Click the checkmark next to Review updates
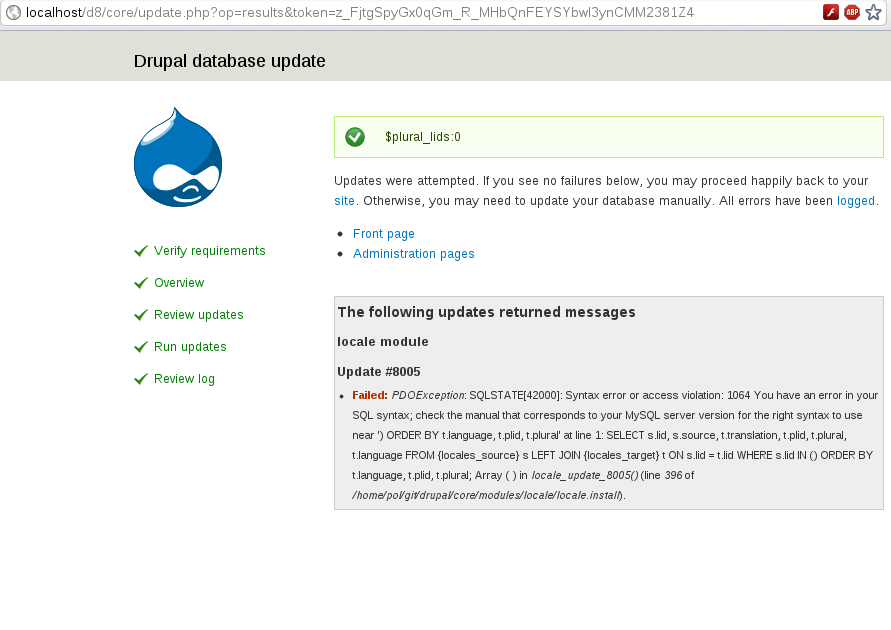The width and height of the screenshot is (891, 630). [140, 314]
